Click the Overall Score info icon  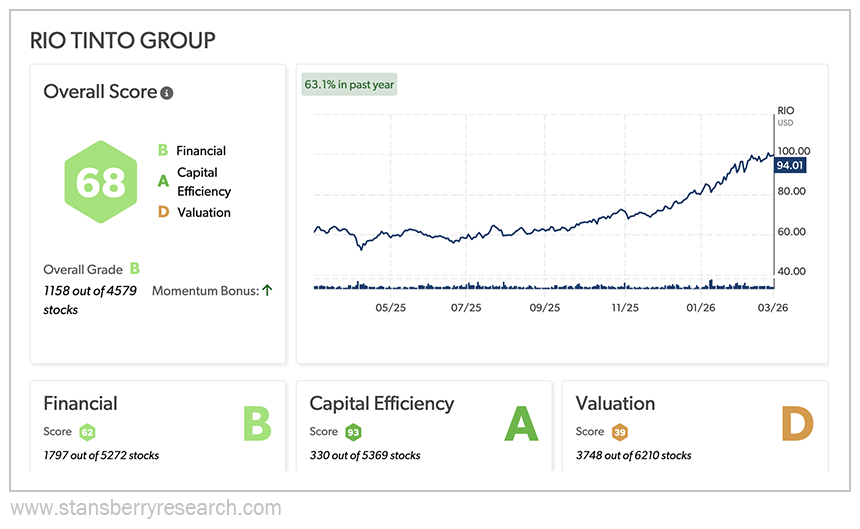tap(167, 93)
